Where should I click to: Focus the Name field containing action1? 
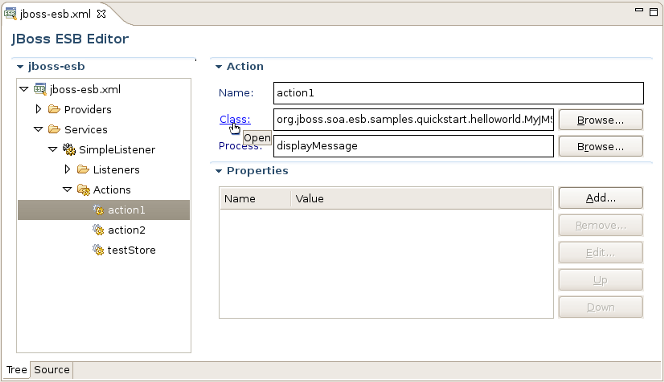[458, 93]
